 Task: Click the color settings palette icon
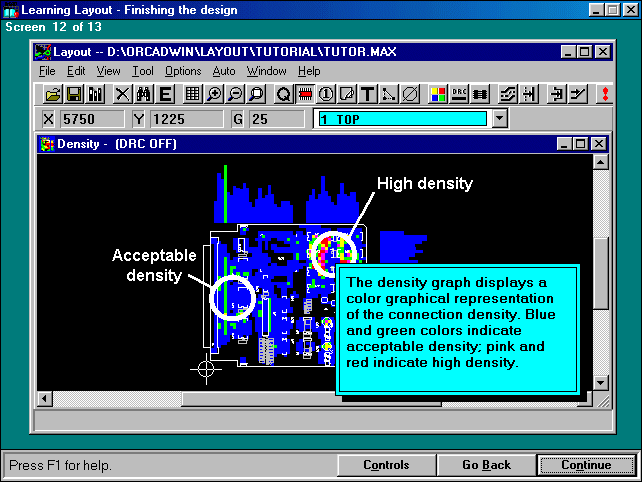point(438,94)
